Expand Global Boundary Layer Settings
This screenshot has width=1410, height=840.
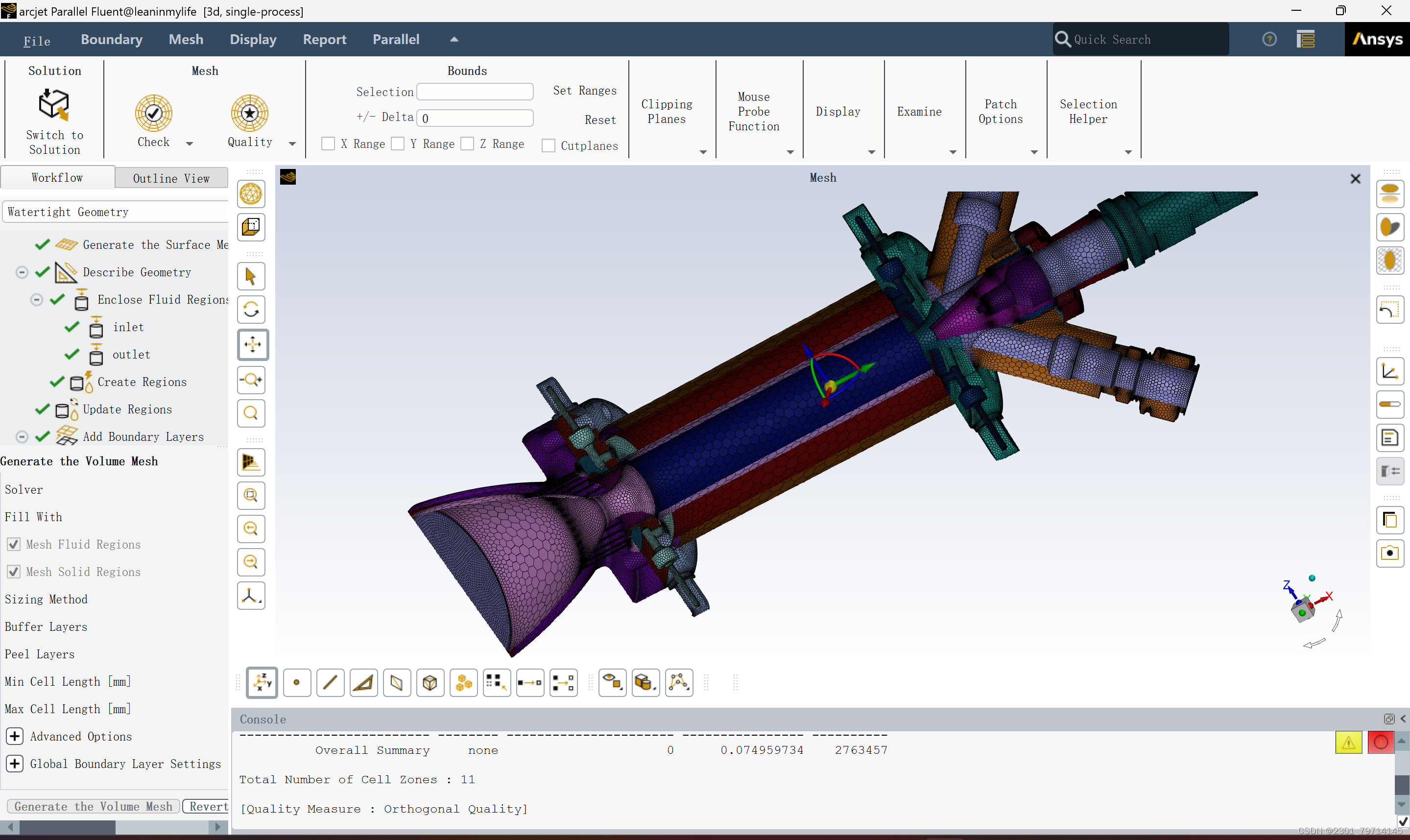click(15, 764)
